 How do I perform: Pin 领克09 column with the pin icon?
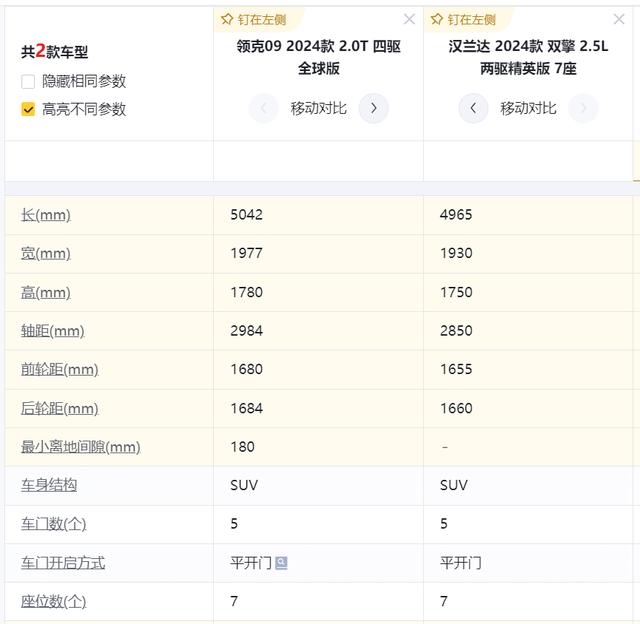(x=227, y=19)
